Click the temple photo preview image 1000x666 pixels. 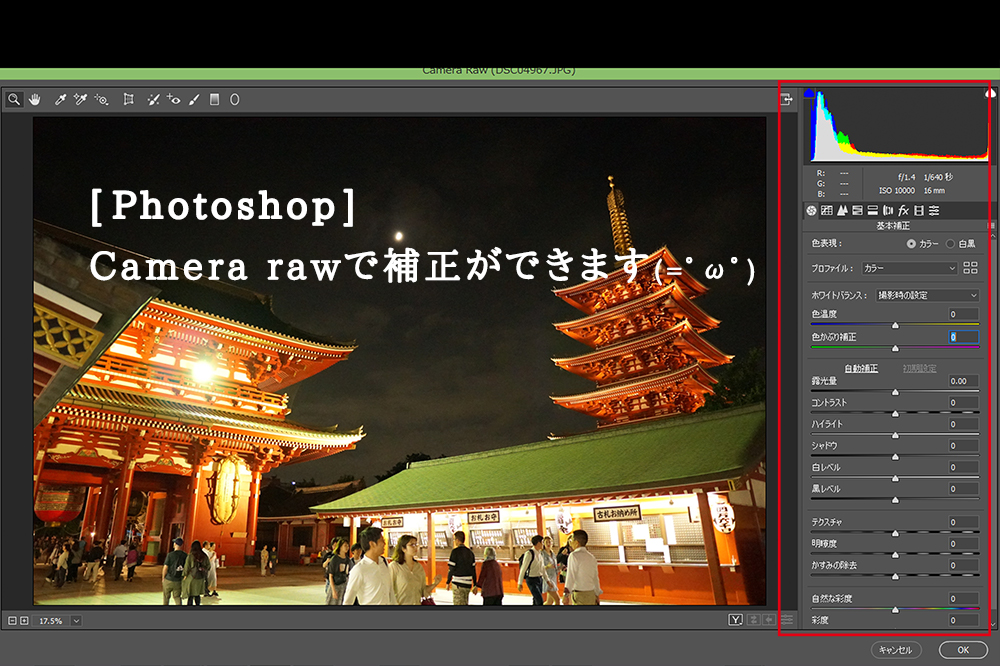point(399,360)
